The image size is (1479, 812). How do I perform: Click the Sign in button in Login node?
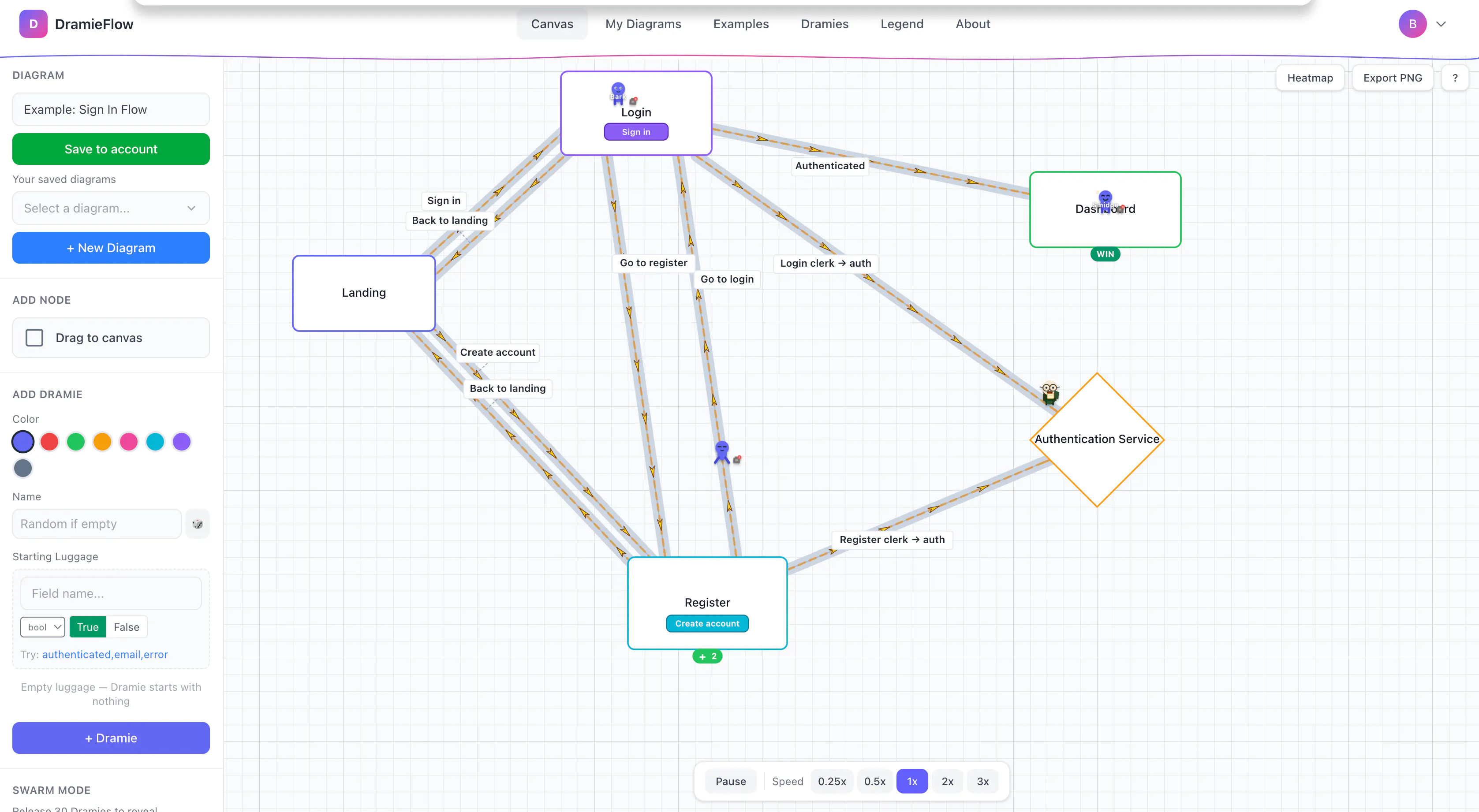pos(635,132)
